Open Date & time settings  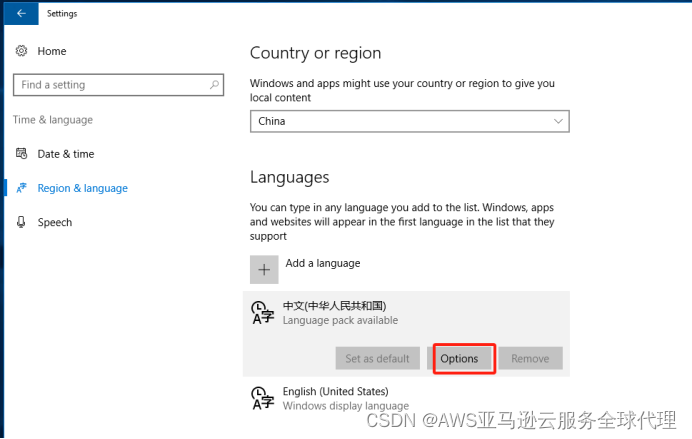[x=66, y=154]
